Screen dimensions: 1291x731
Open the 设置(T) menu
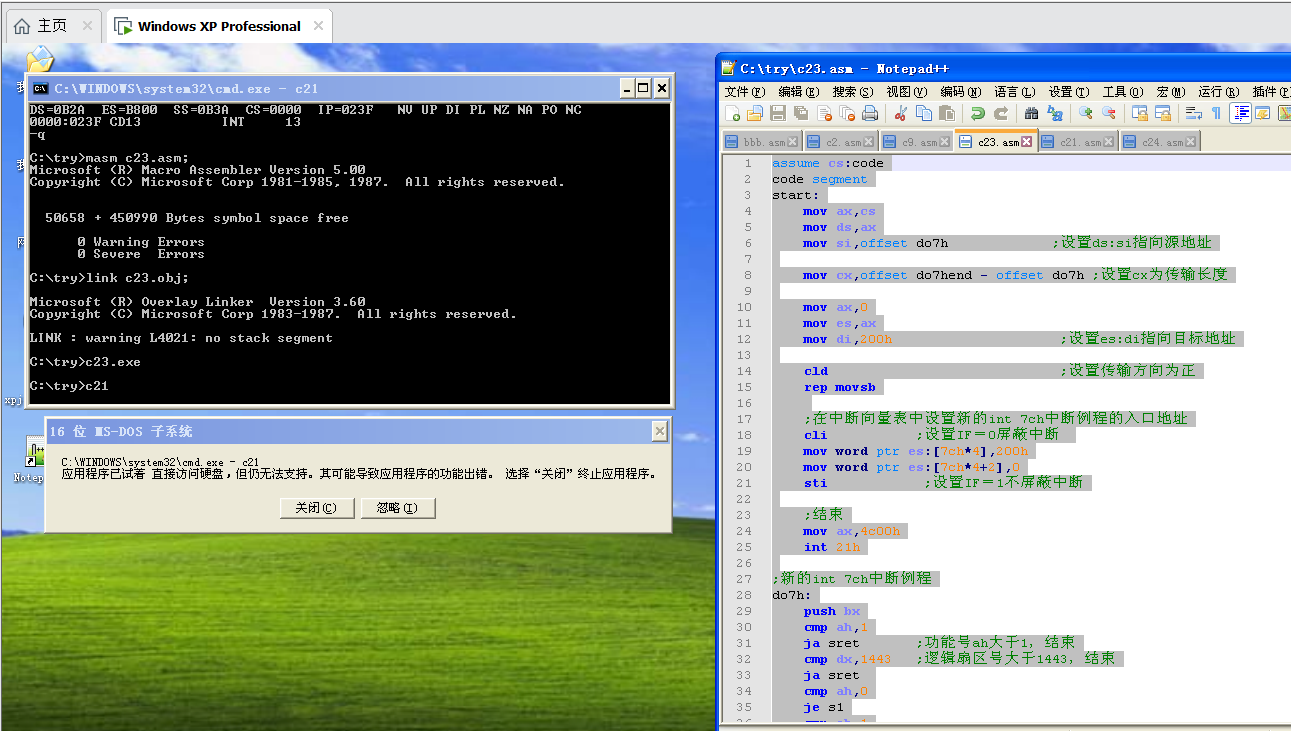1068,91
